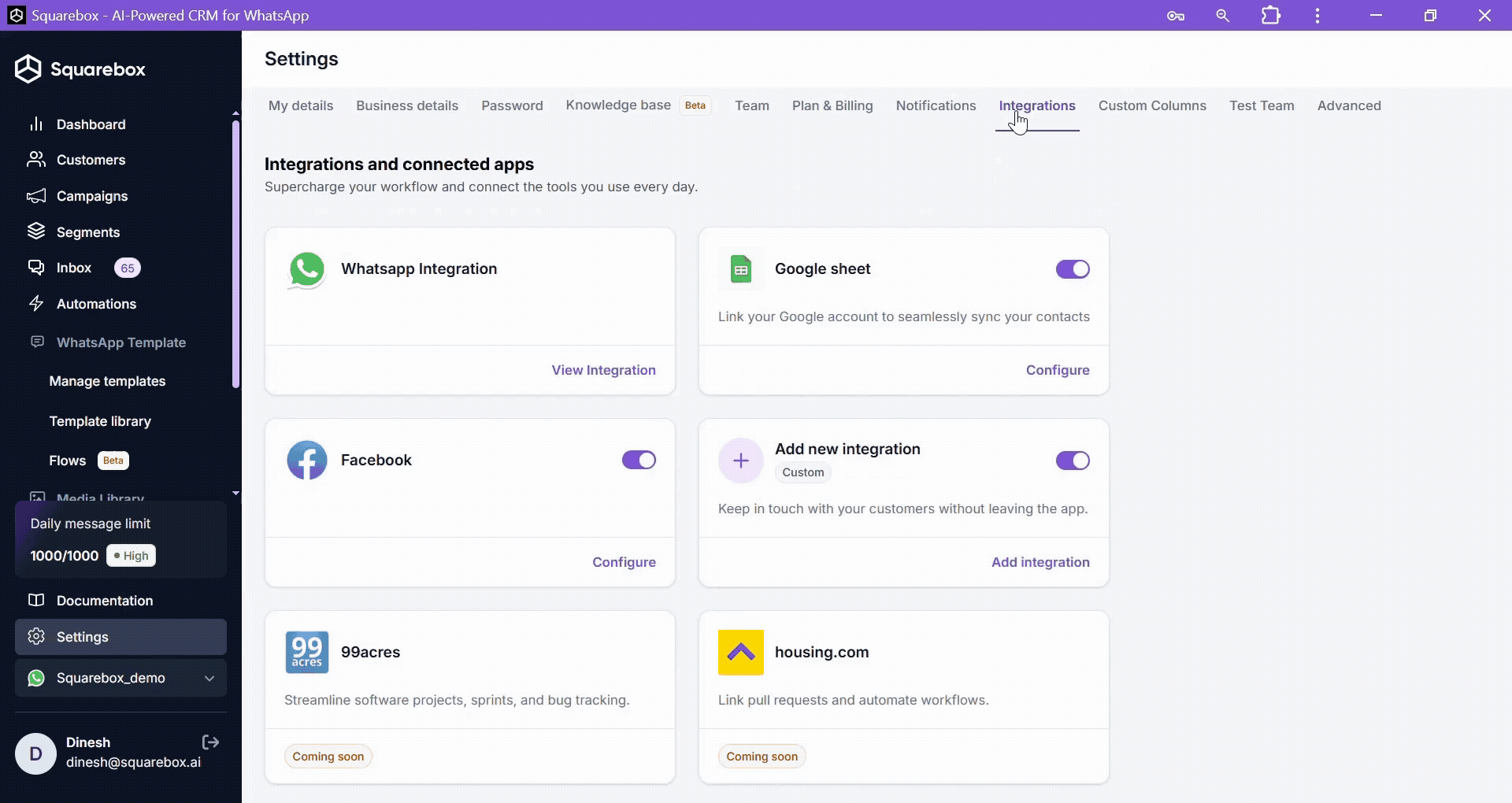Click Add integration link

(1039, 562)
